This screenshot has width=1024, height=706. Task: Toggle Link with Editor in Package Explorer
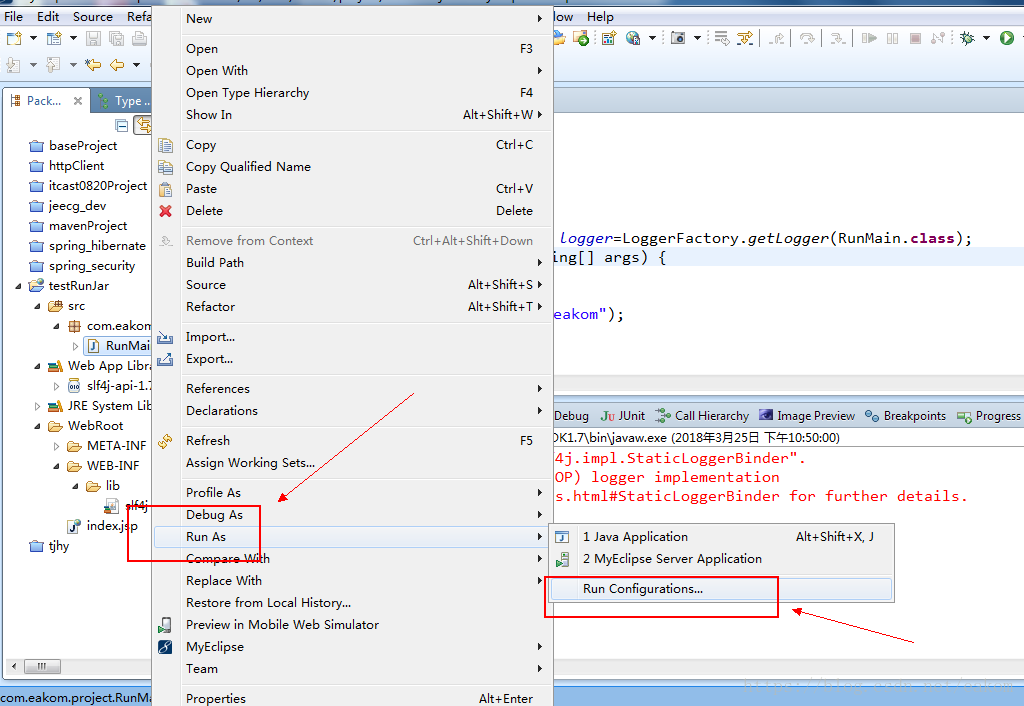(x=143, y=125)
